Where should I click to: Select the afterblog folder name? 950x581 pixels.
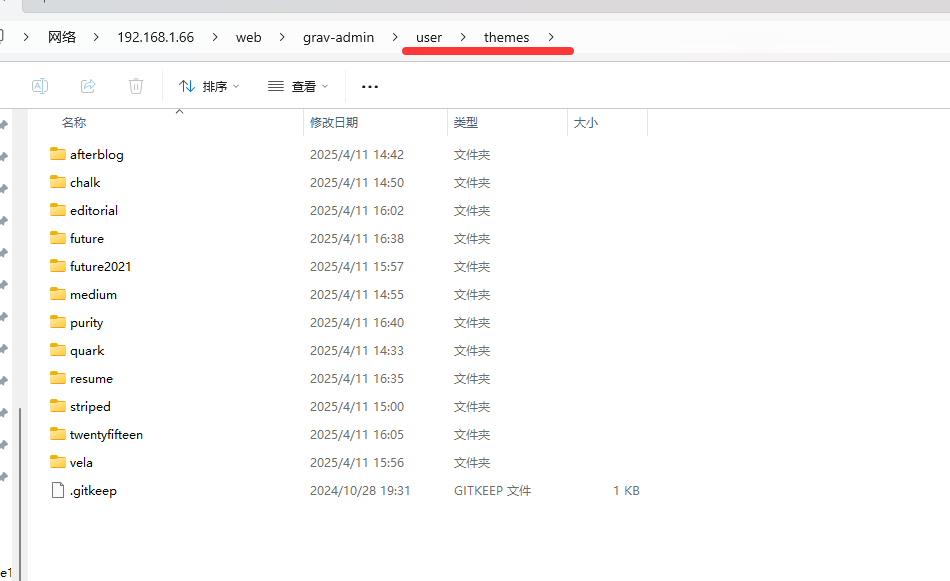pos(96,154)
